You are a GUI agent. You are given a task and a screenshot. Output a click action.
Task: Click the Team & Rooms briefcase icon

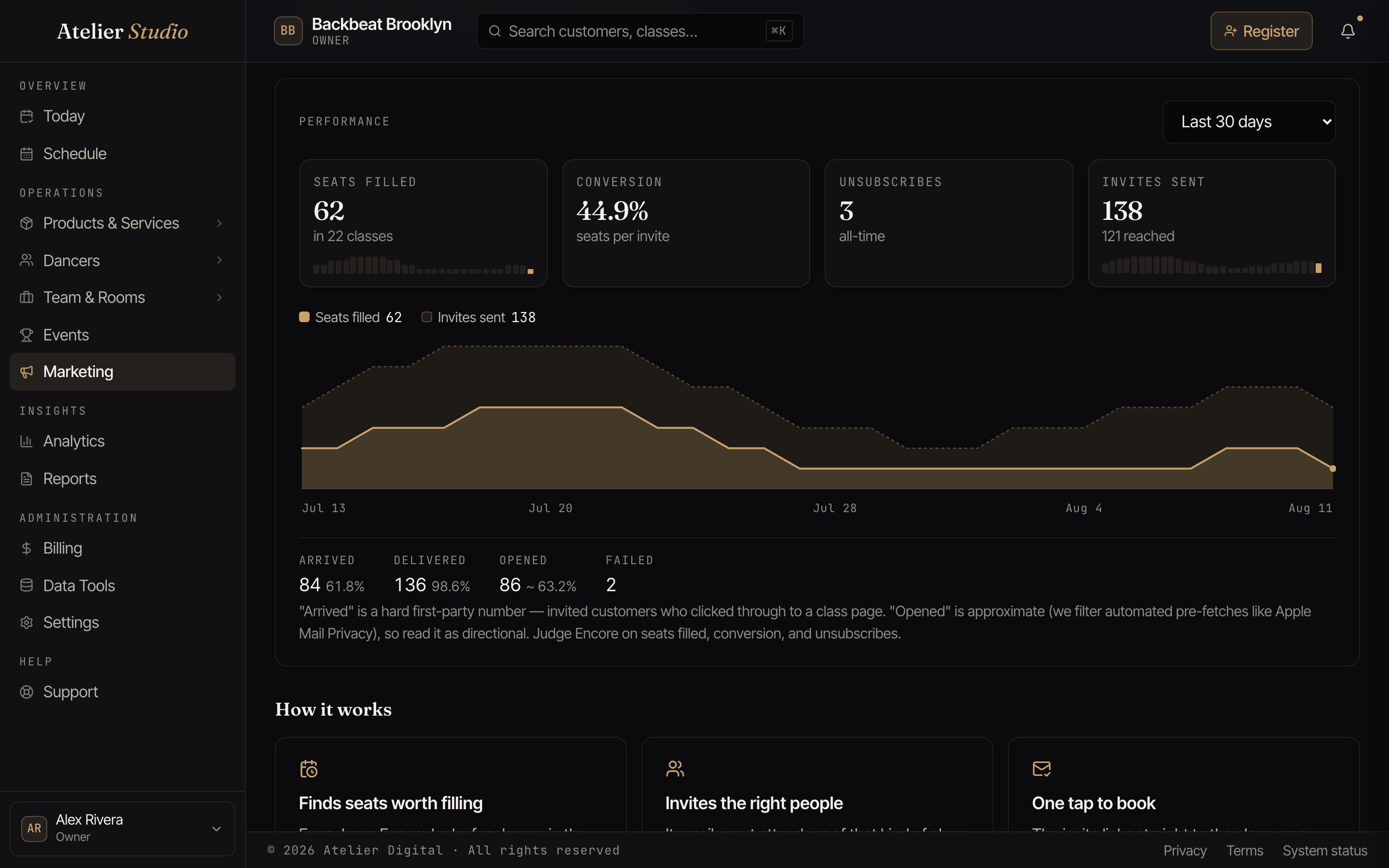click(x=27, y=298)
